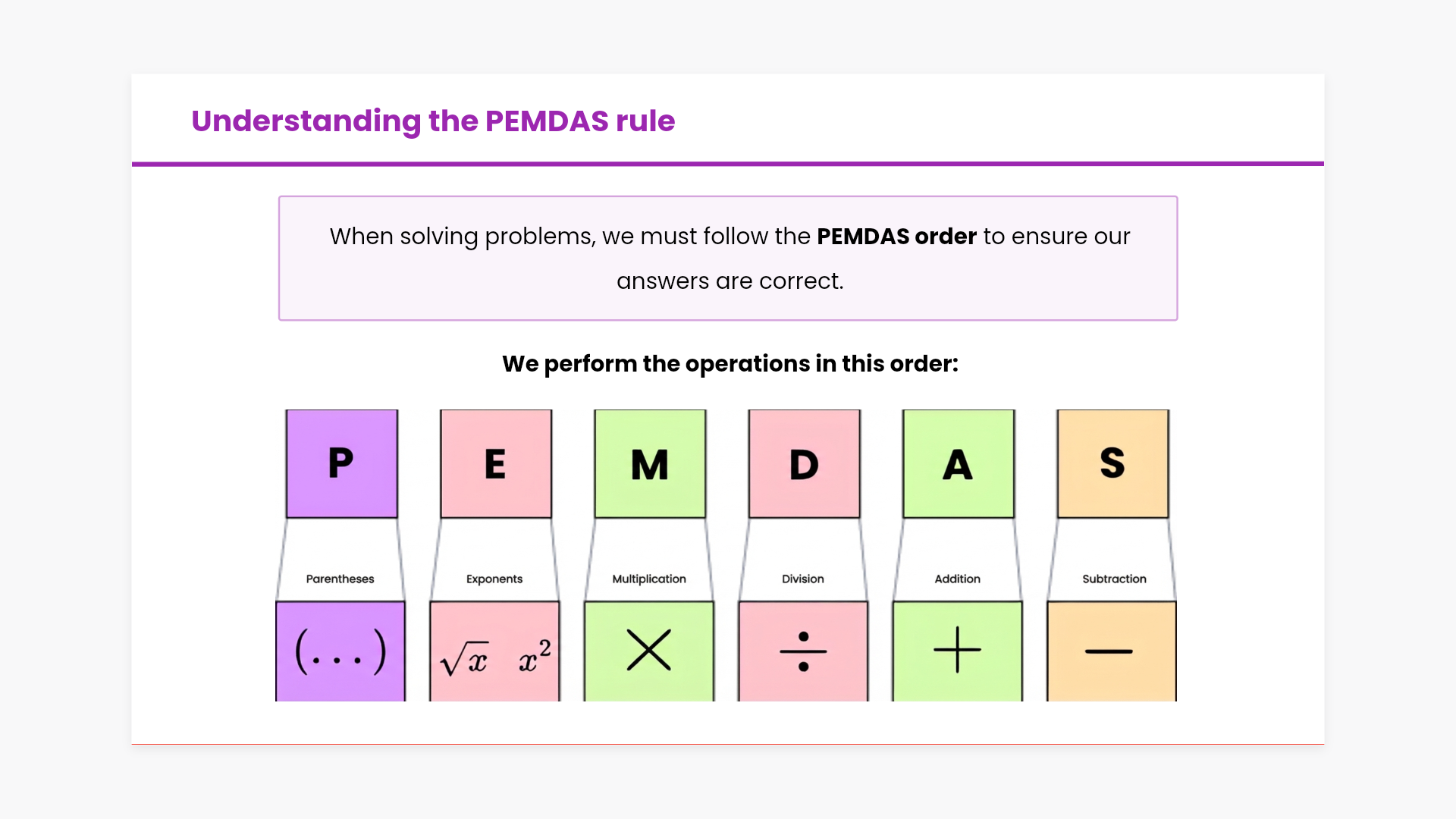
Task: Click the orange letter S tile
Action: click(1112, 463)
